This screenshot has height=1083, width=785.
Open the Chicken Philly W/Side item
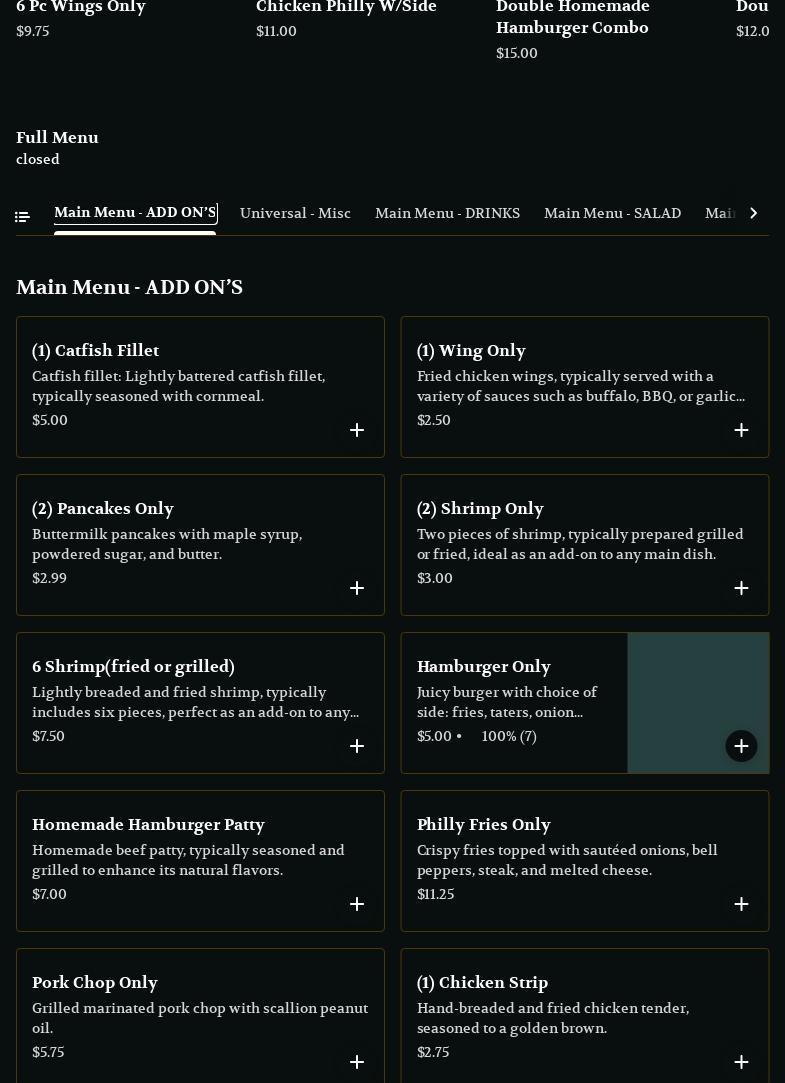(x=346, y=8)
